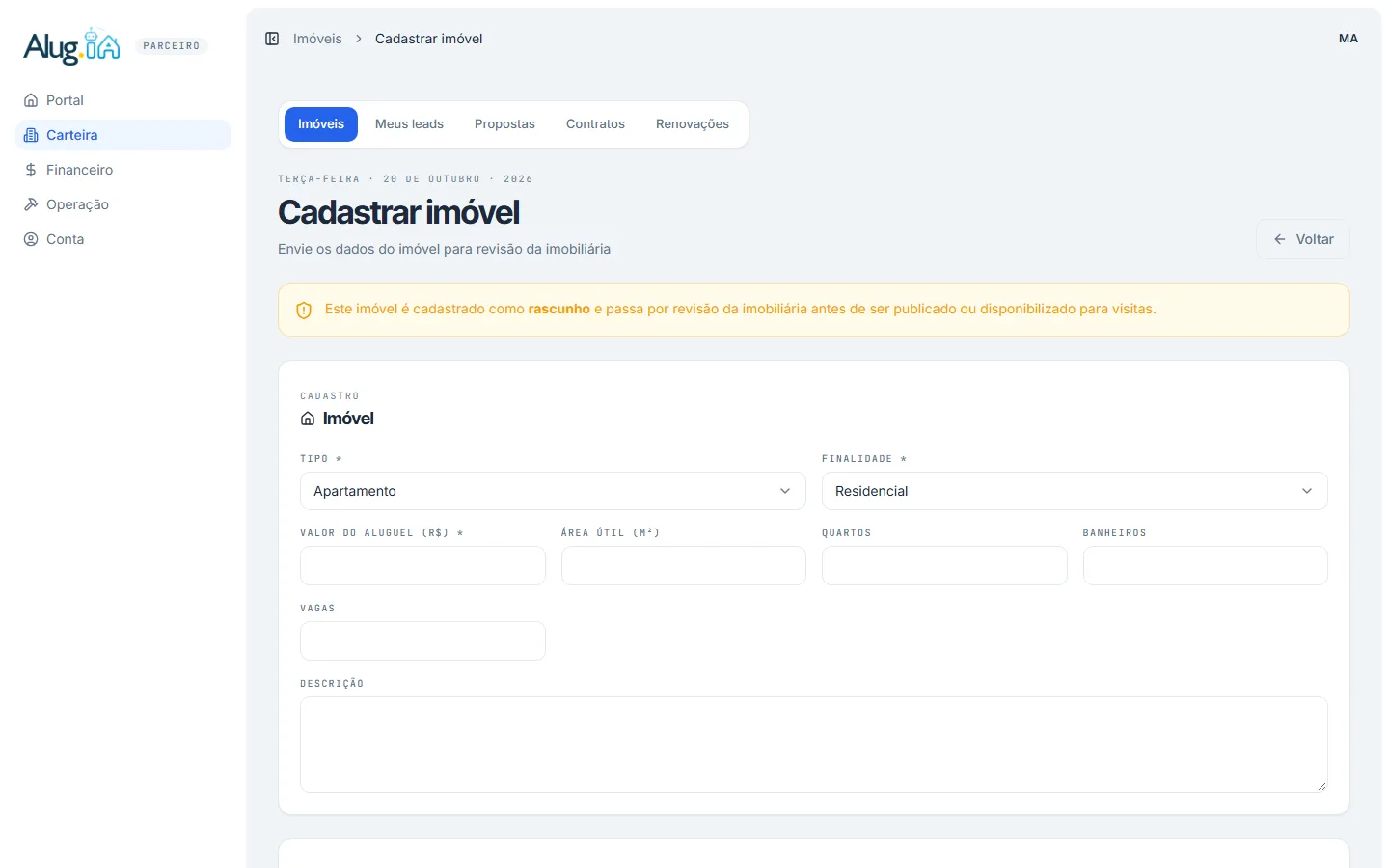Click the shield warning icon in banner
This screenshot has height=868, width=1389.
pyautogui.click(x=304, y=310)
